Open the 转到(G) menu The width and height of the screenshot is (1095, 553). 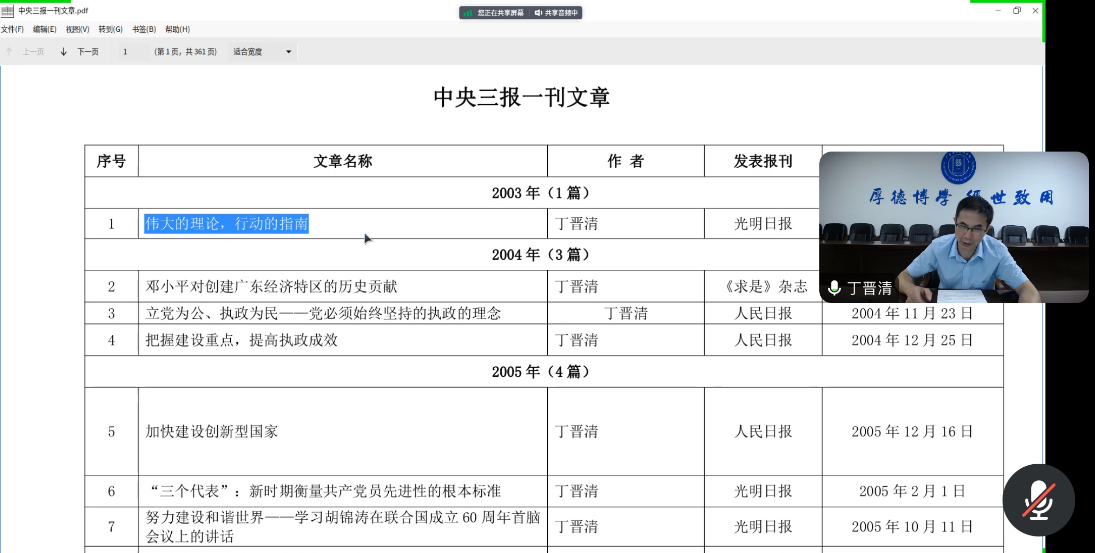click(x=110, y=29)
